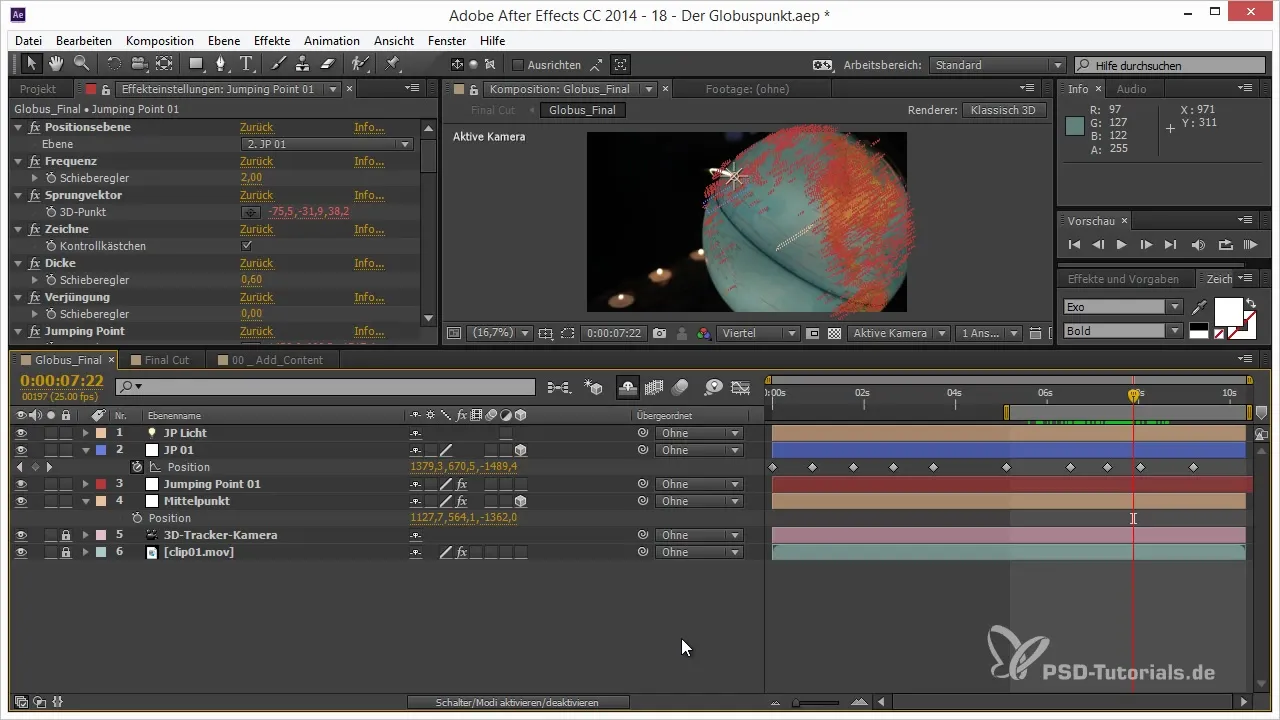Open the Komposition menu
Image resolution: width=1280 pixels, height=720 pixels.
coord(159,41)
